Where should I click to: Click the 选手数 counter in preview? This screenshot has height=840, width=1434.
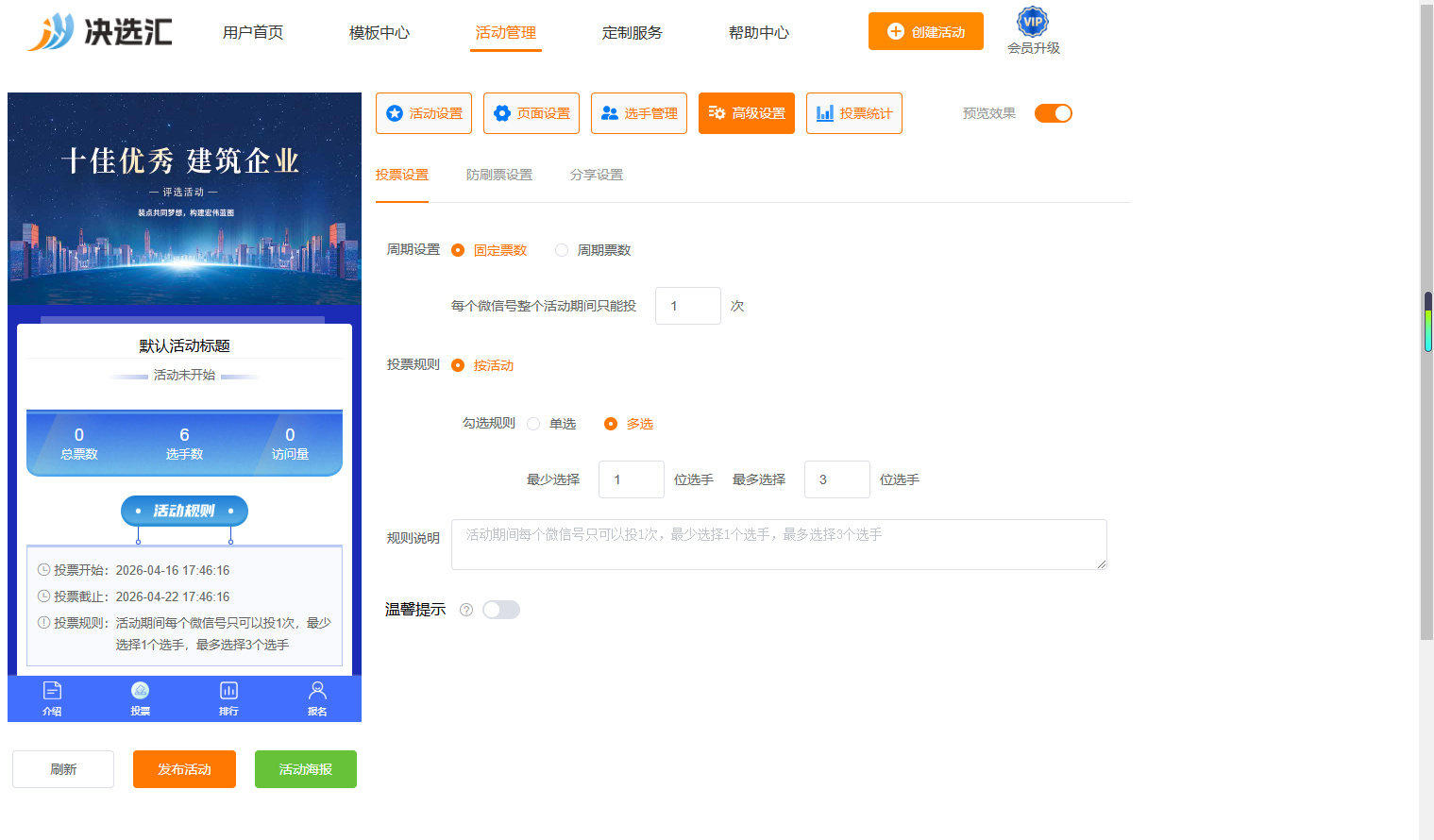(184, 444)
